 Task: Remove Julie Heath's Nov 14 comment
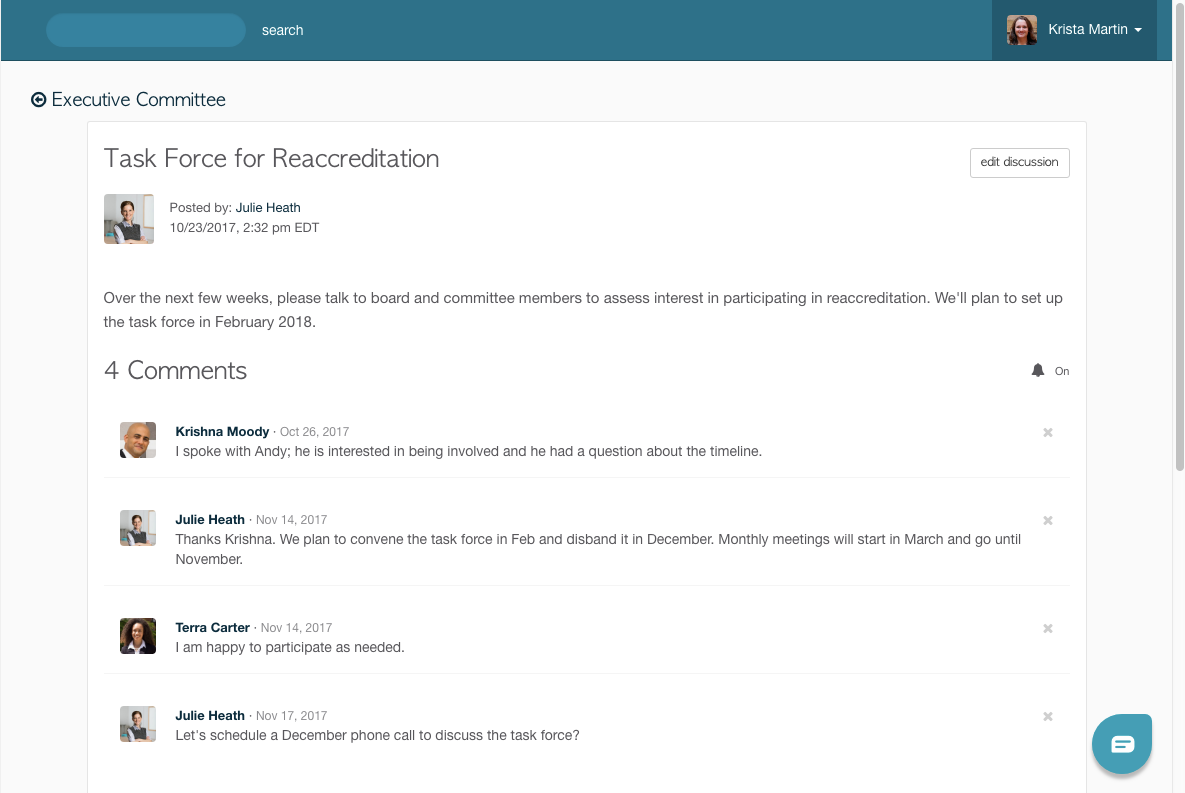(x=1048, y=521)
